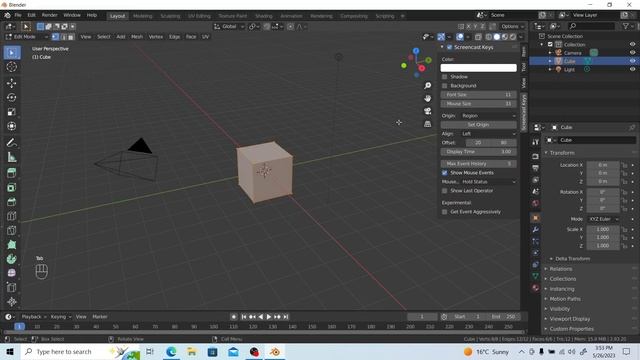Enable Show Last Operator checkbox
Screen dimensions: 640x360
[444, 191]
